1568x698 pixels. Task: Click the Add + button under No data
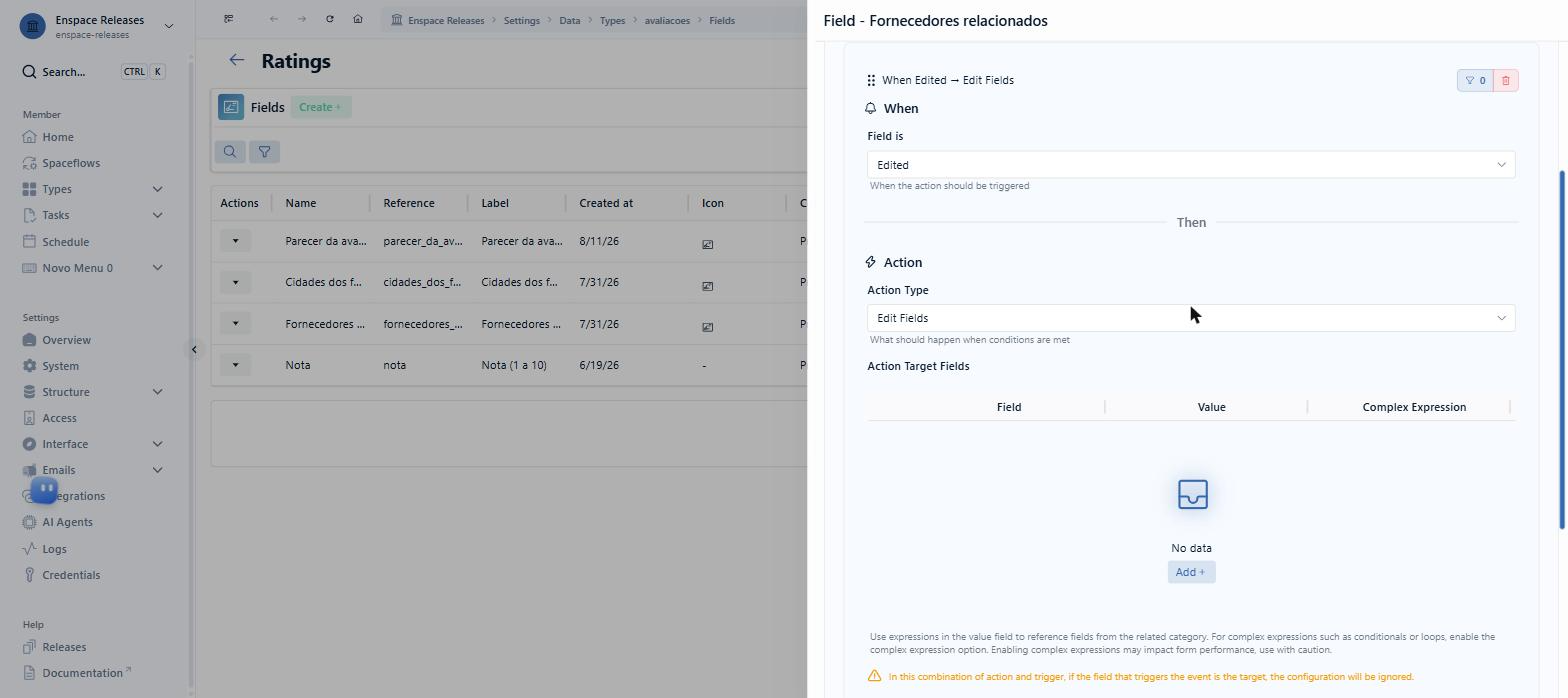click(x=1191, y=572)
